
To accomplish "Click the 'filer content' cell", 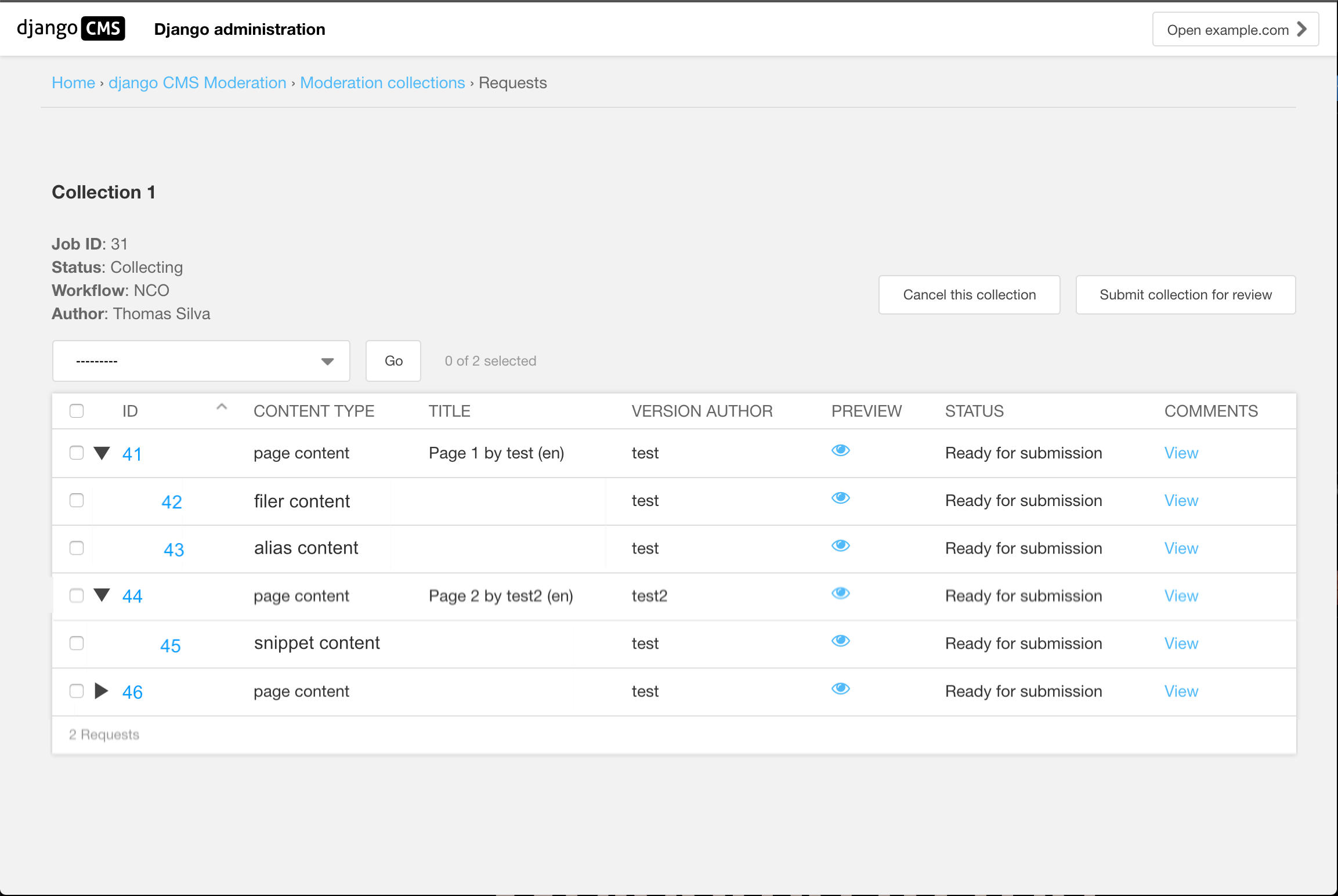I will point(302,501).
